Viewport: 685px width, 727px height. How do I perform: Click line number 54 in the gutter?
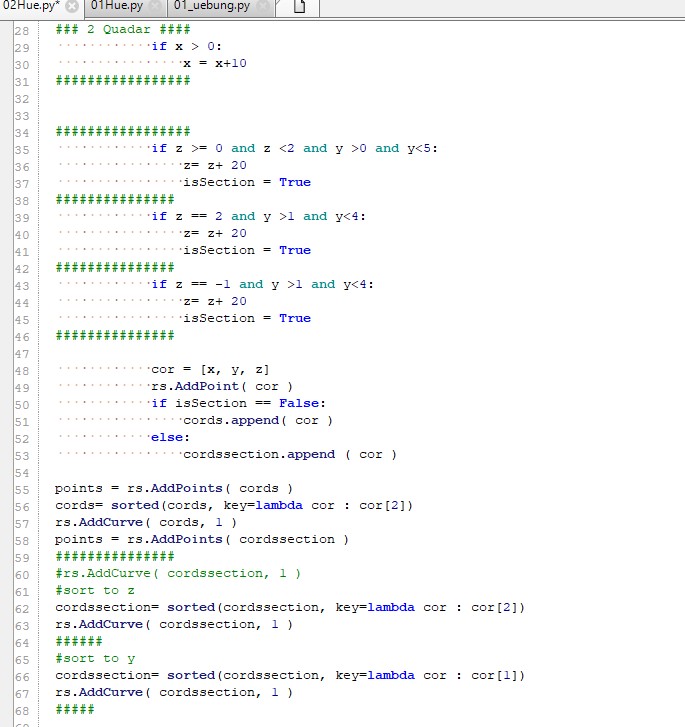[22, 473]
